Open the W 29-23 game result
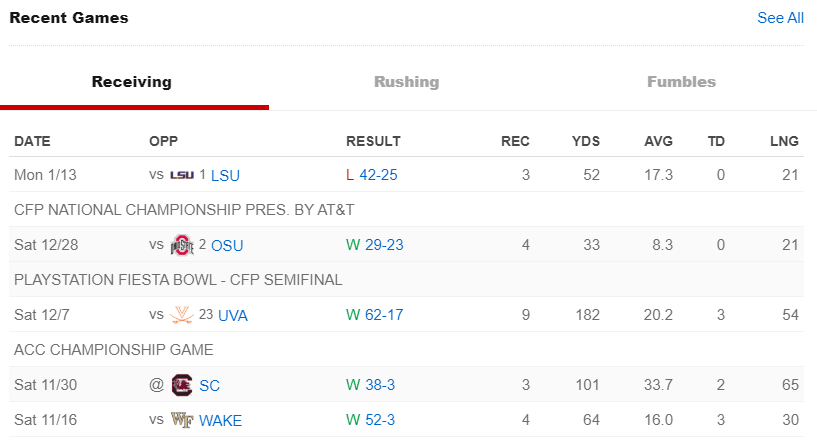Viewport: 817px width, 440px height. tap(375, 245)
